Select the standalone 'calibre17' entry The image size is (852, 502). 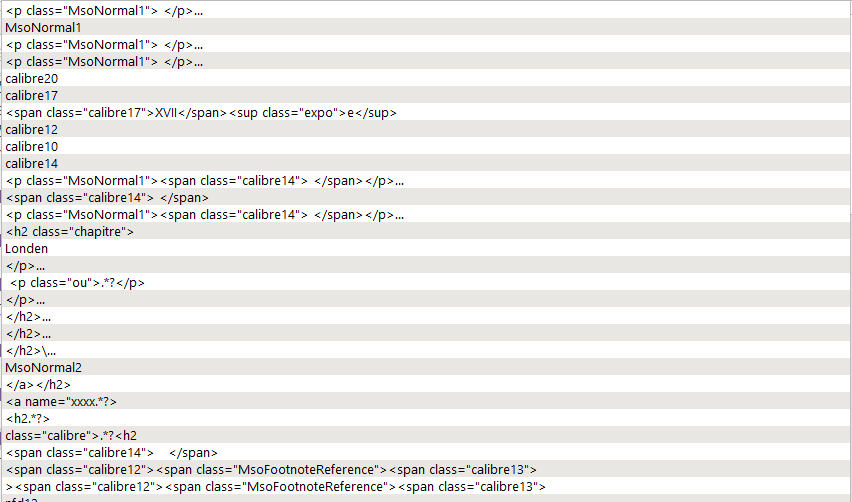[32, 95]
